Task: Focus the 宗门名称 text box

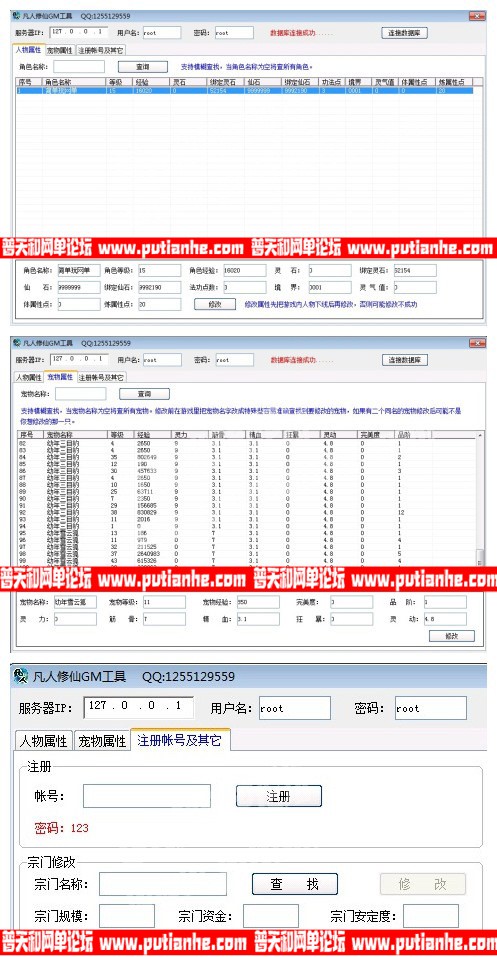Action: (x=162, y=884)
